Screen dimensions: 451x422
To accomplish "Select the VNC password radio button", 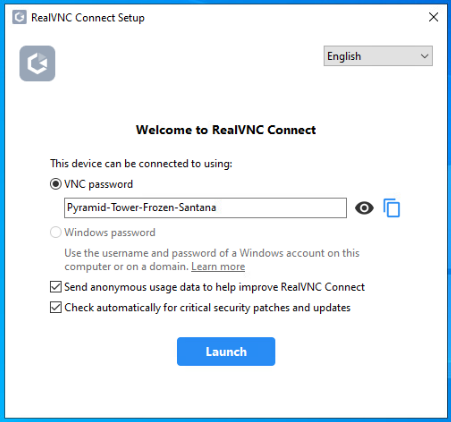I will tap(56, 184).
